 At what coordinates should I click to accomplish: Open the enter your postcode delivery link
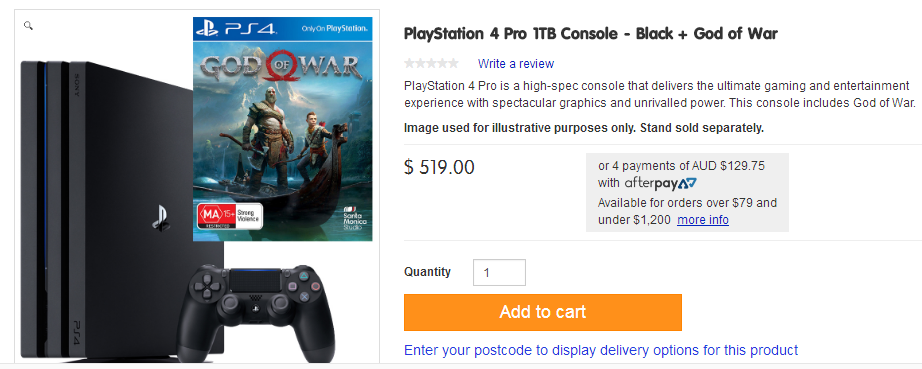(601, 350)
